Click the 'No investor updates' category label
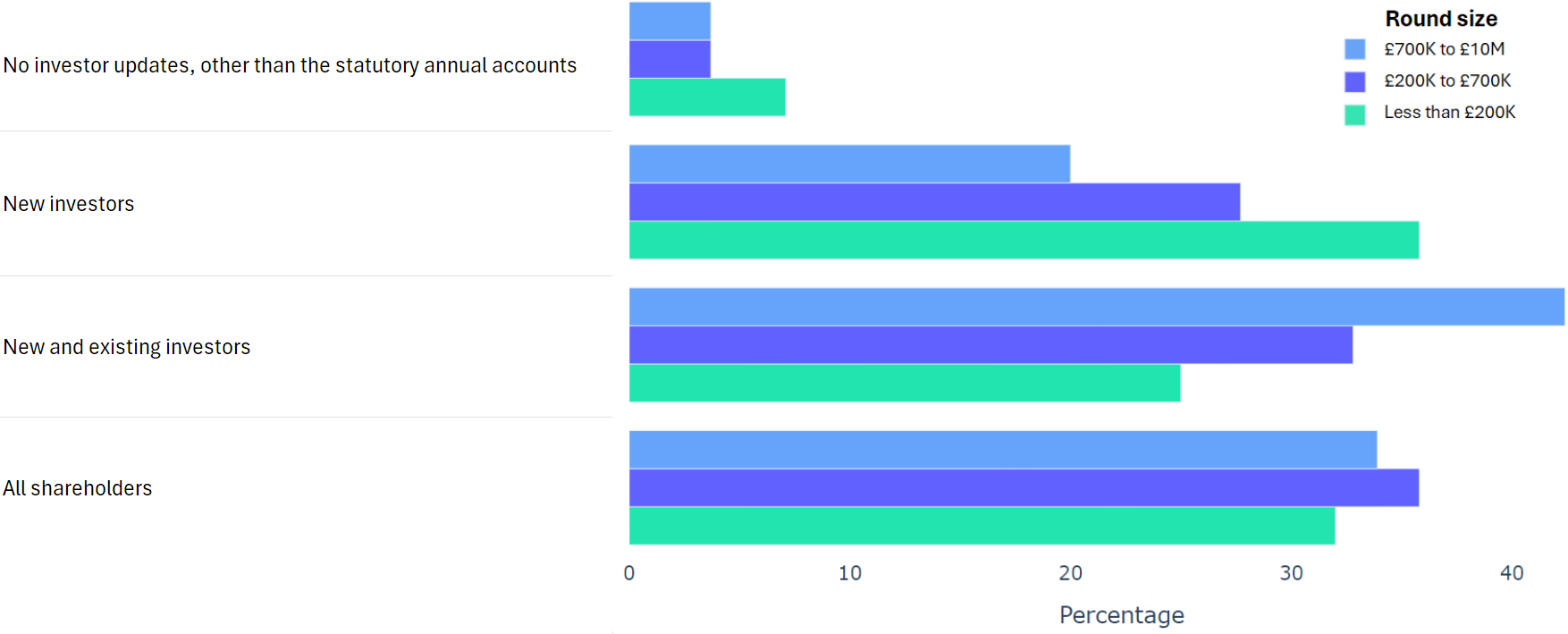The image size is (1568, 634). click(290, 65)
